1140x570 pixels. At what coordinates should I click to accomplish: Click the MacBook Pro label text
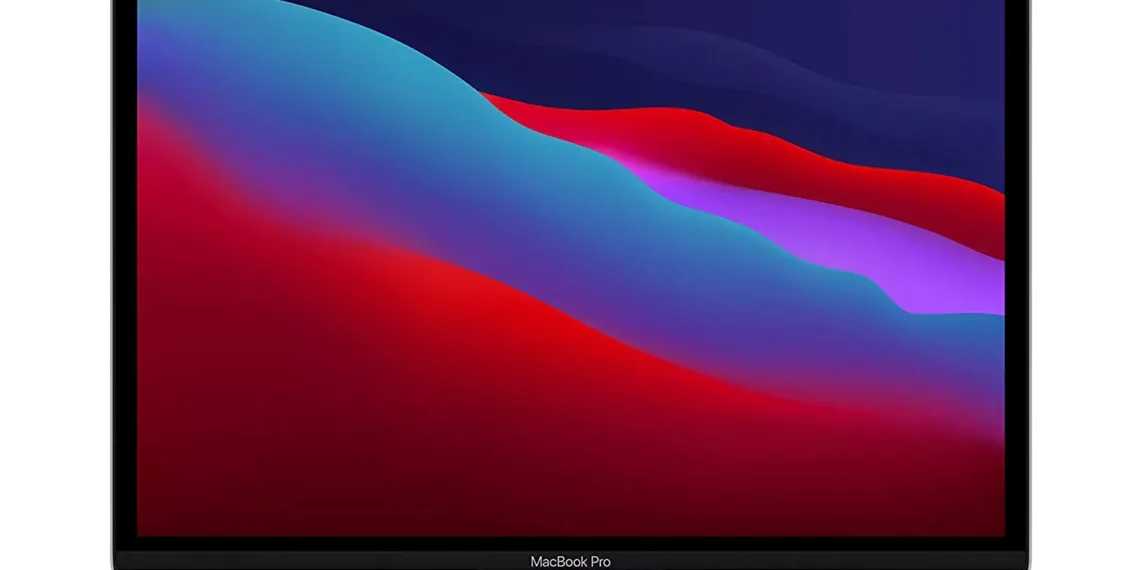(571, 561)
